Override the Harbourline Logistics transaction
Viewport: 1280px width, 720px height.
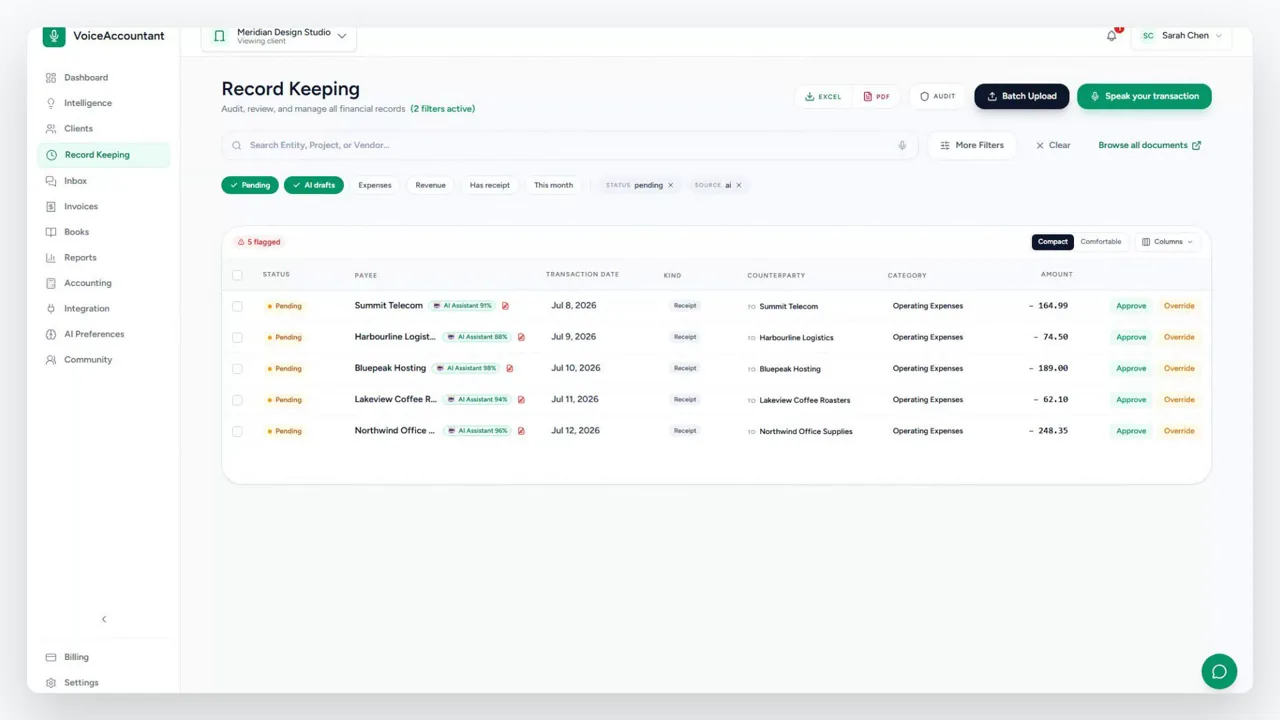click(1179, 337)
